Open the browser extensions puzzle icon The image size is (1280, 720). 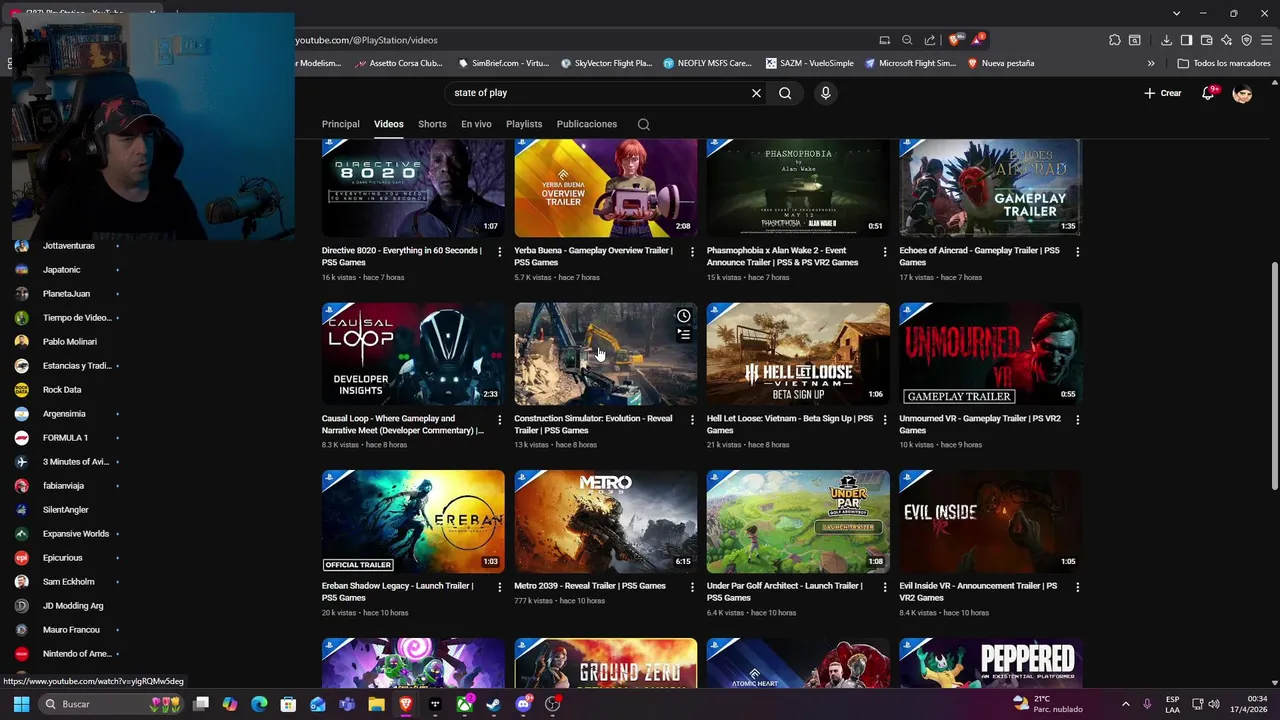pyautogui.click(x=1115, y=40)
